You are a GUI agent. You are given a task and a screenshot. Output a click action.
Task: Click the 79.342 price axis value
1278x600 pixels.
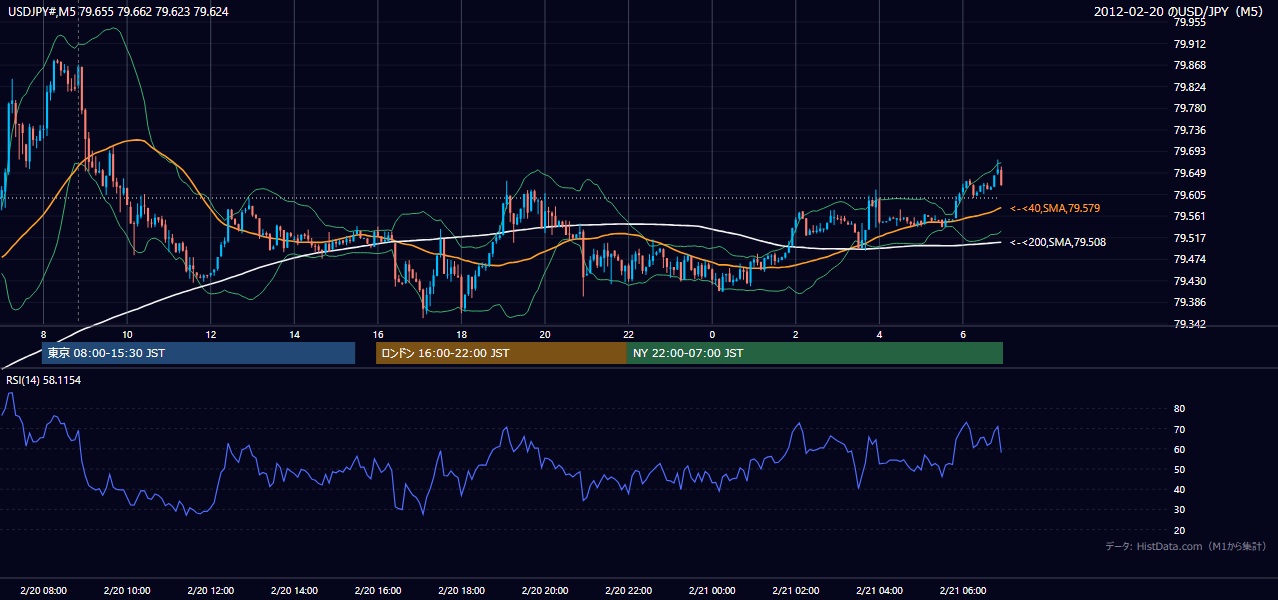point(1190,325)
